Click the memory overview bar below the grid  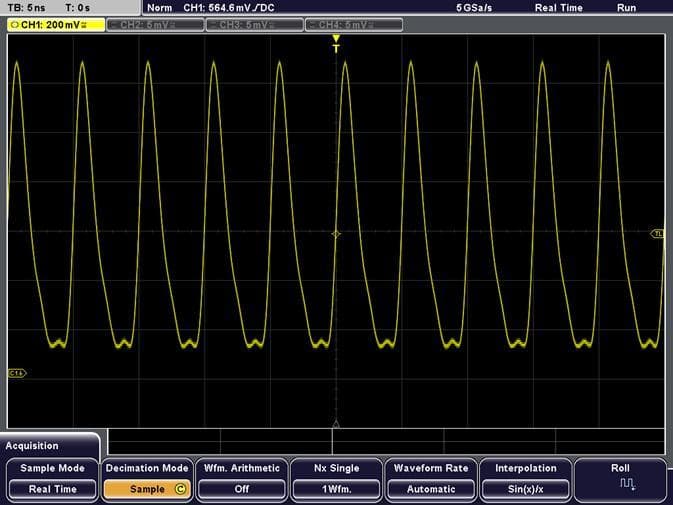385,442
